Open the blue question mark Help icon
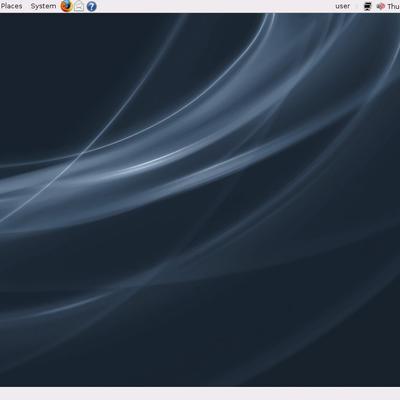Image resolution: width=400 pixels, height=400 pixels. [91, 6]
